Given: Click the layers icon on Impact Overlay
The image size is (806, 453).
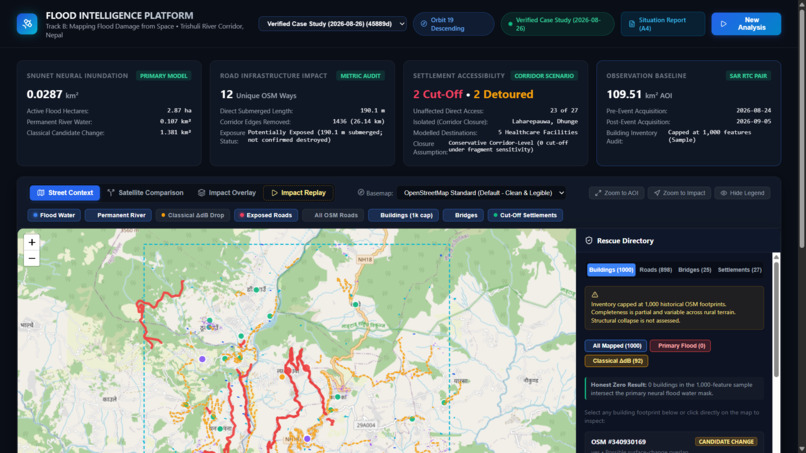Looking at the screenshot, I should click(x=202, y=193).
